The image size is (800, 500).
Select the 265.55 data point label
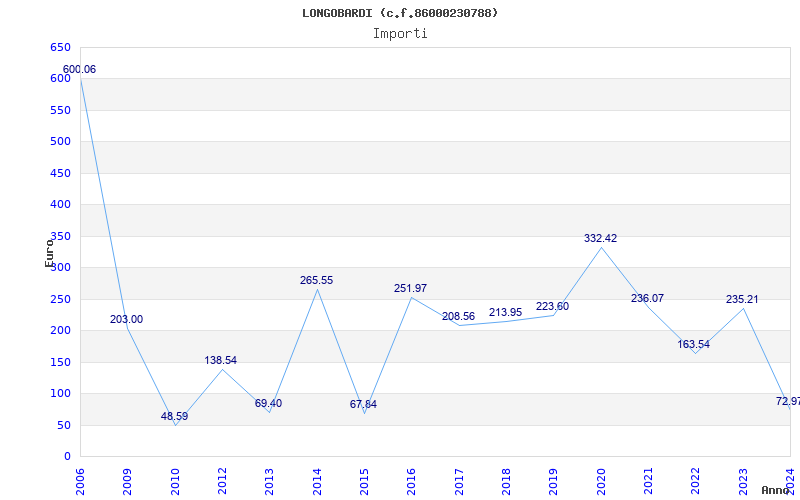(x=316, y=280)
